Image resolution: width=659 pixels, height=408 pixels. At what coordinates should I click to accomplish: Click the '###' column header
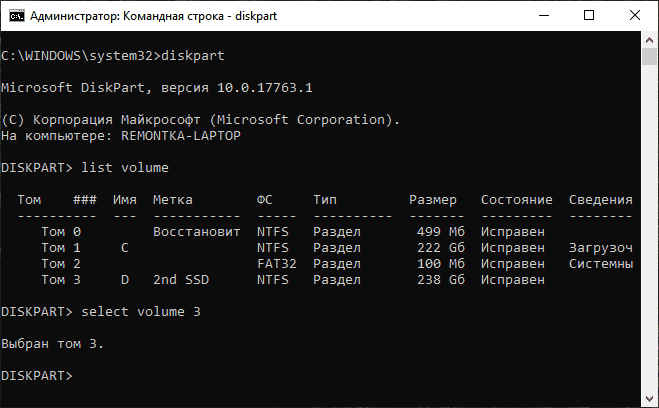85,200
